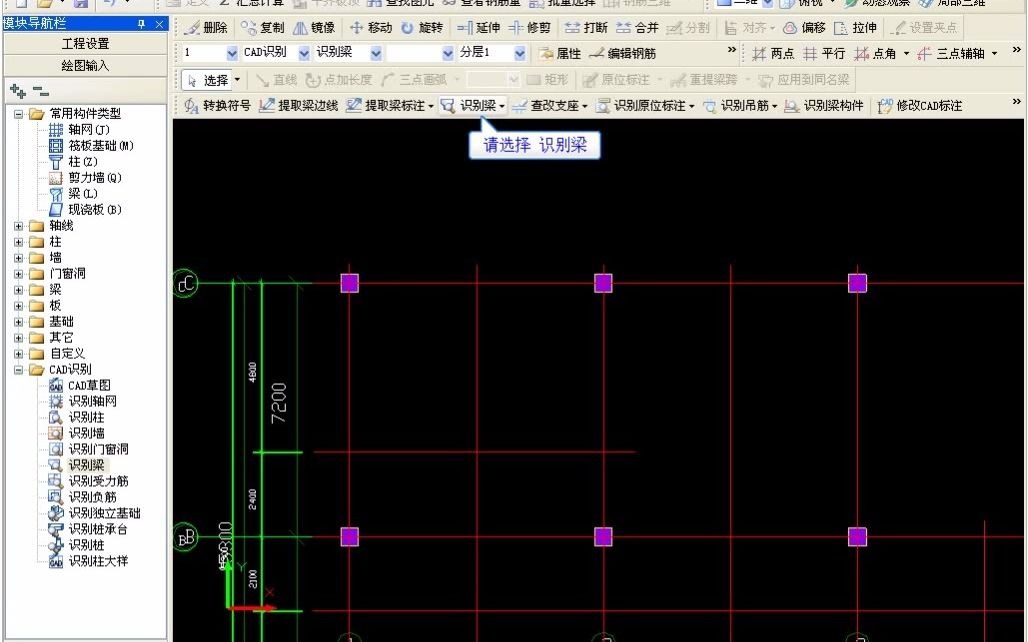
Task: Switch to 绘图输入 mode
Action: click(85, 66)
